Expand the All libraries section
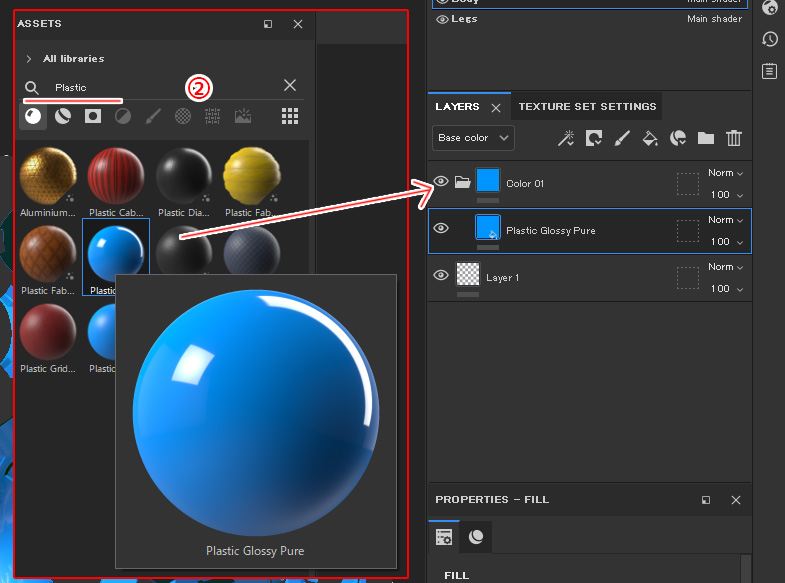Screen dimensions: 785x583 click(29, 59)
